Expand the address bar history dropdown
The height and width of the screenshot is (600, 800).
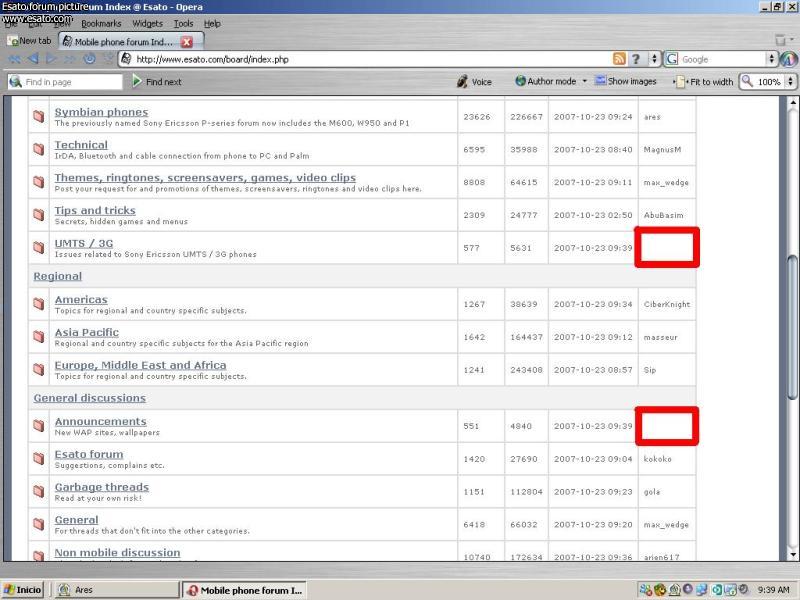point(654,59)
